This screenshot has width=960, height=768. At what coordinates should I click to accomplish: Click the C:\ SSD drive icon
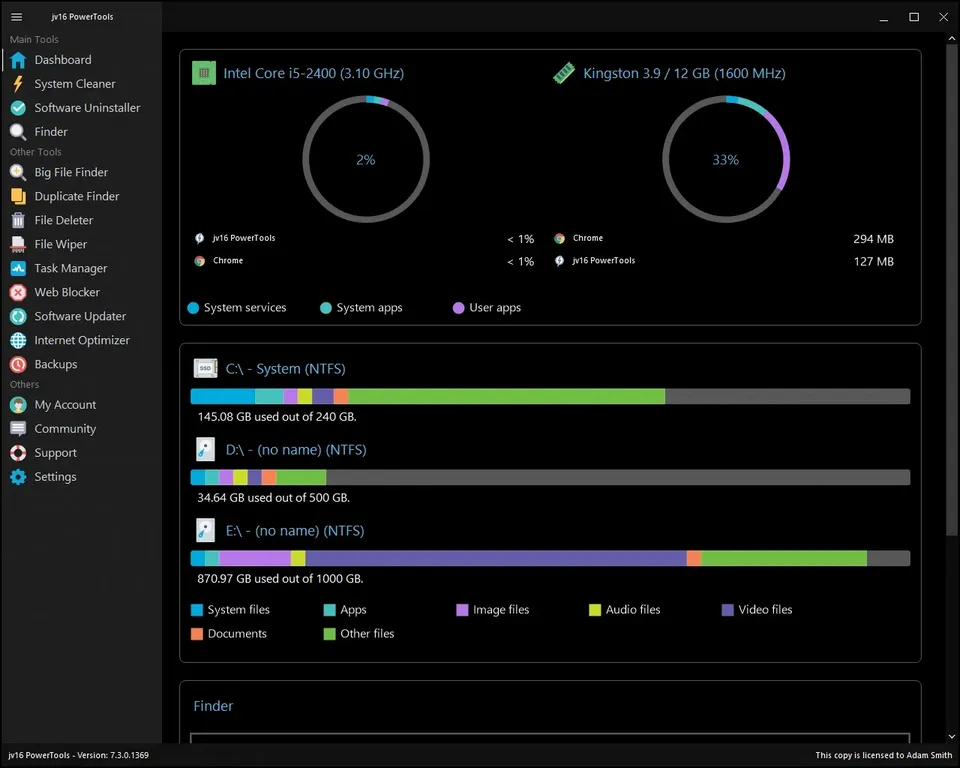click(205, 369)
